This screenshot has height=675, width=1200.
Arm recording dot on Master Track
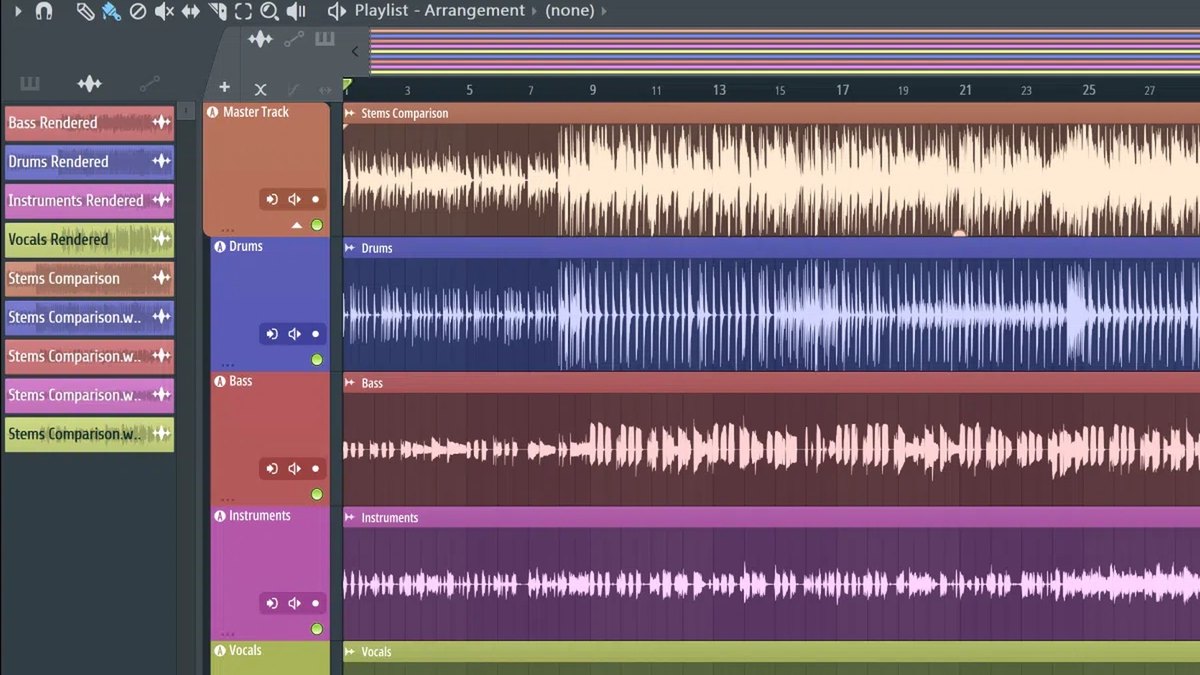tap(315, 200)
